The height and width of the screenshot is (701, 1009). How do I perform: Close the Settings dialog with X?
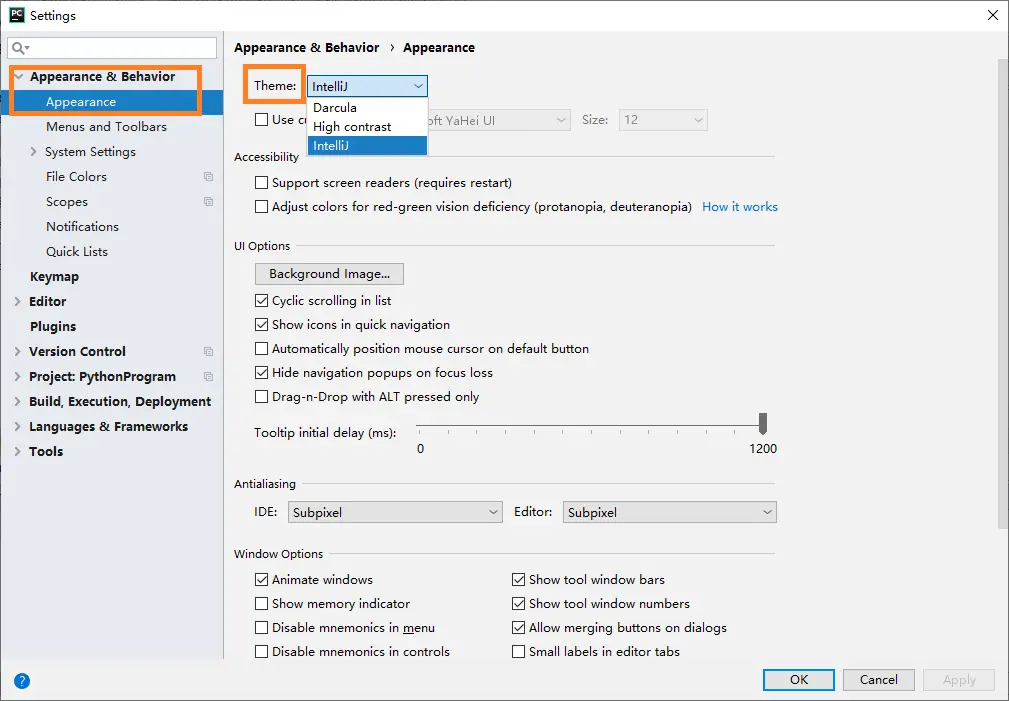pos(993,15)
